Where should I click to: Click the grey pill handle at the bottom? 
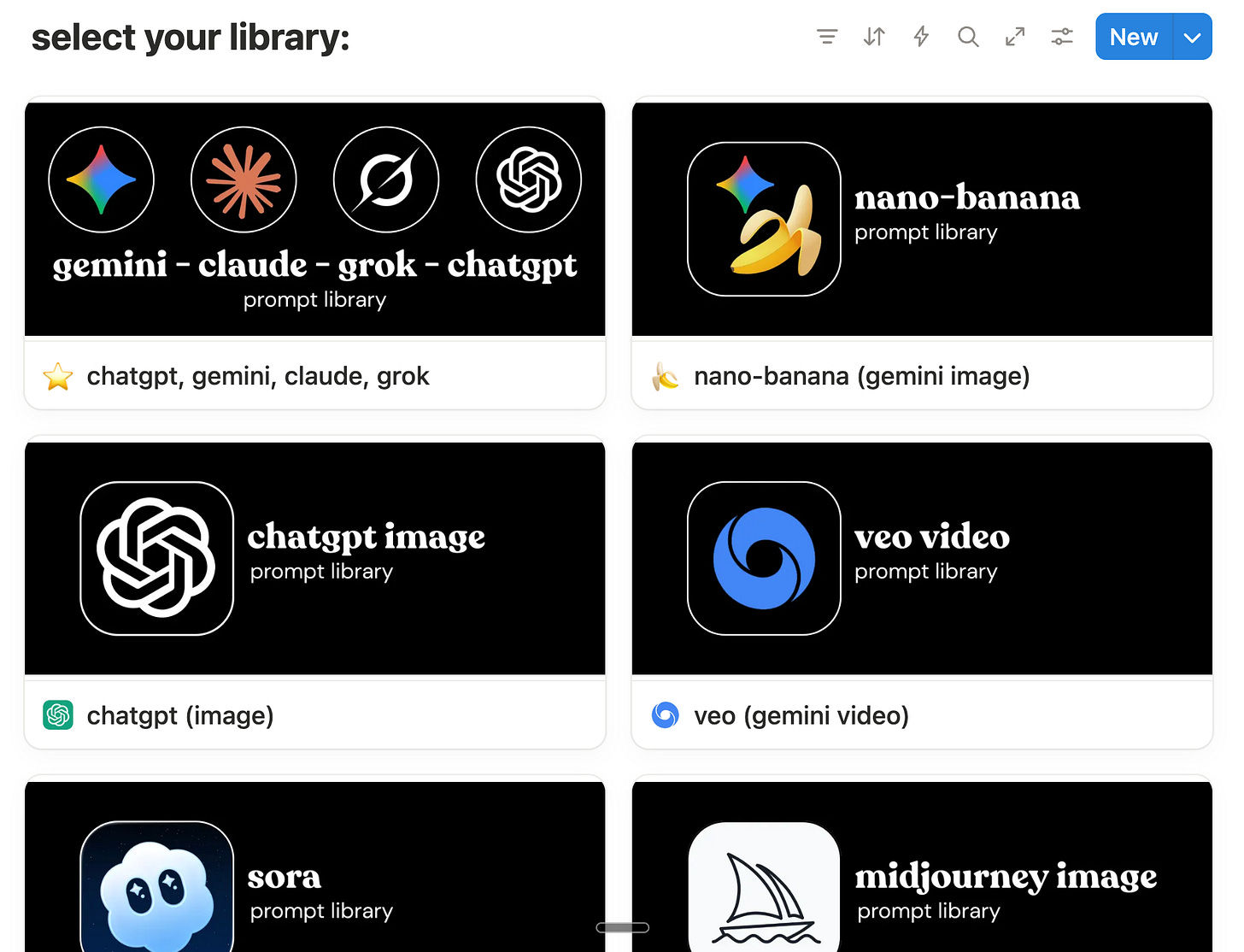(622, 927)
